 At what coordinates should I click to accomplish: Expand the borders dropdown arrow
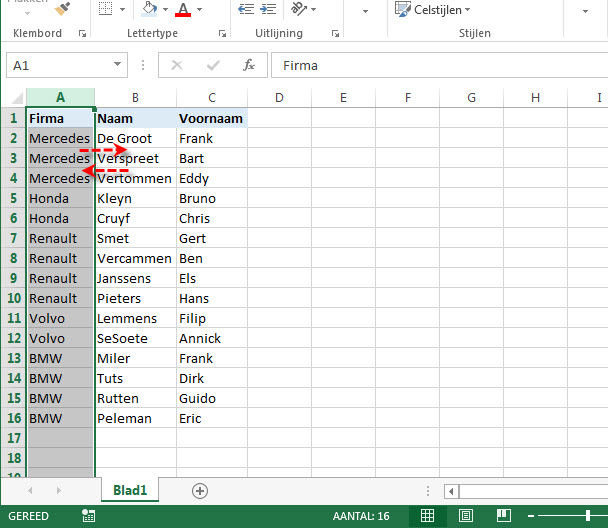pyautogui.click(x=123, y=9)
